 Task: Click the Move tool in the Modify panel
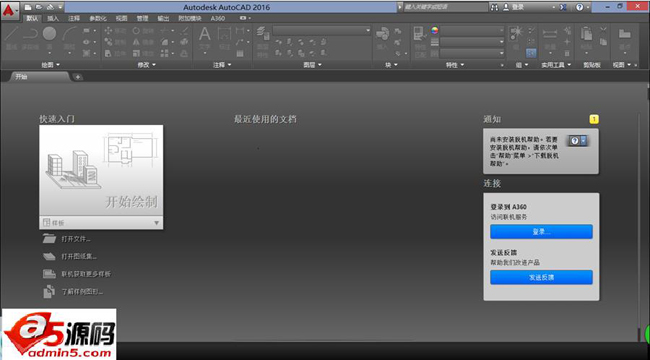click(115, 31)
